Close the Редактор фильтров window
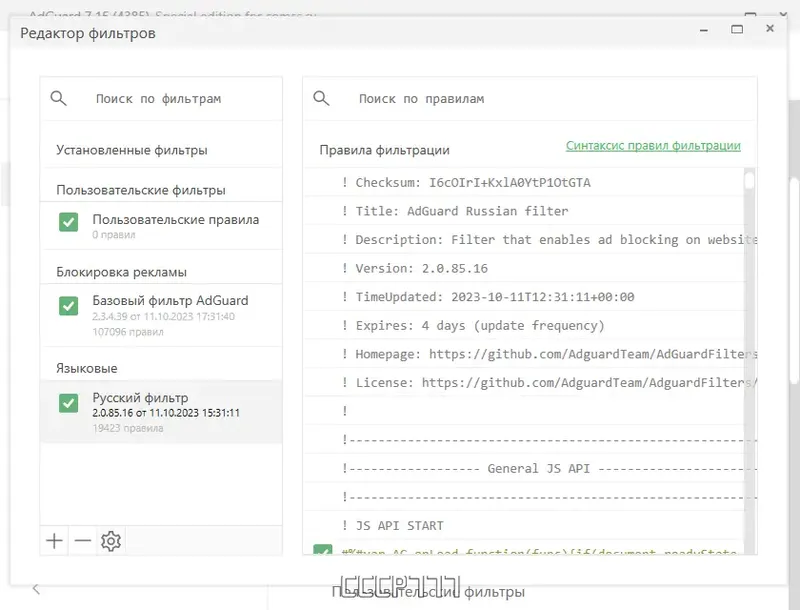 click(770, 29)
